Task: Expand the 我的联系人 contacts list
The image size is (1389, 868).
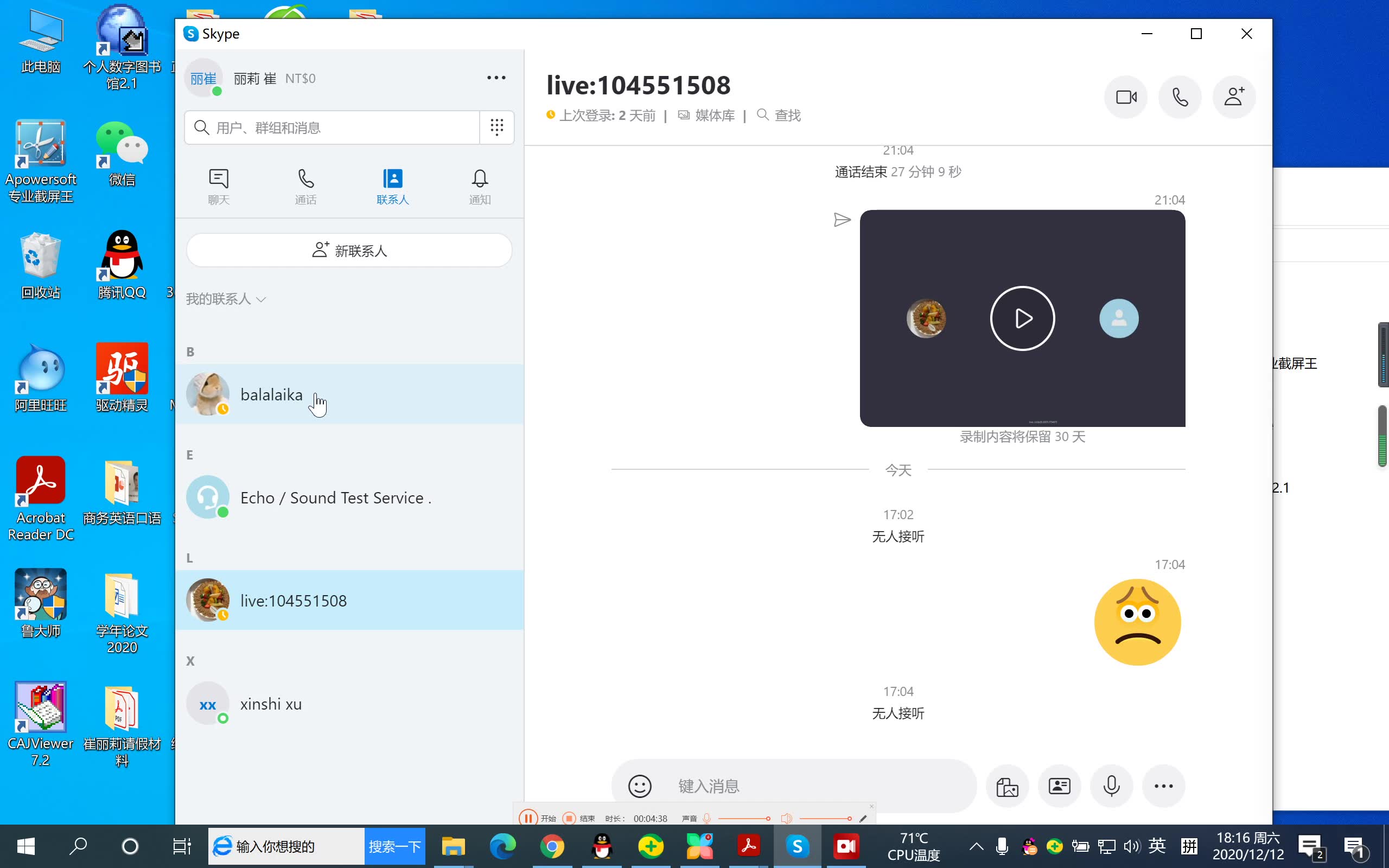Action: [225, 298]
